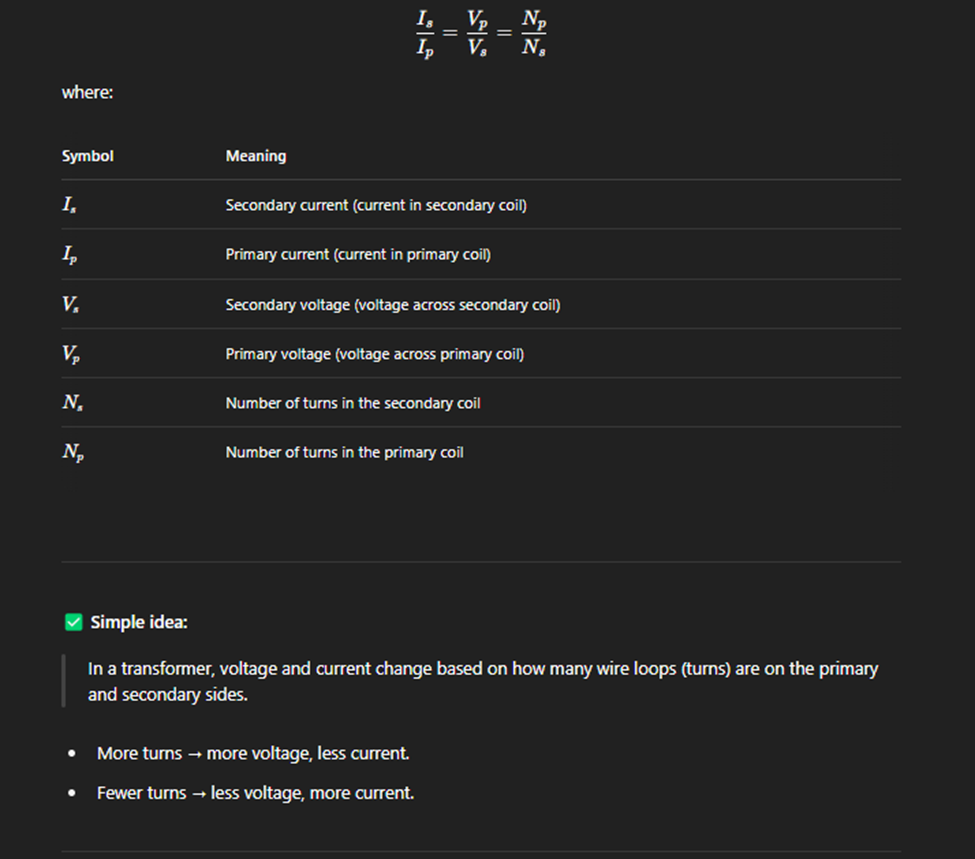
Task: Click the Vs symbol in the table
Action: pos(71,305)
